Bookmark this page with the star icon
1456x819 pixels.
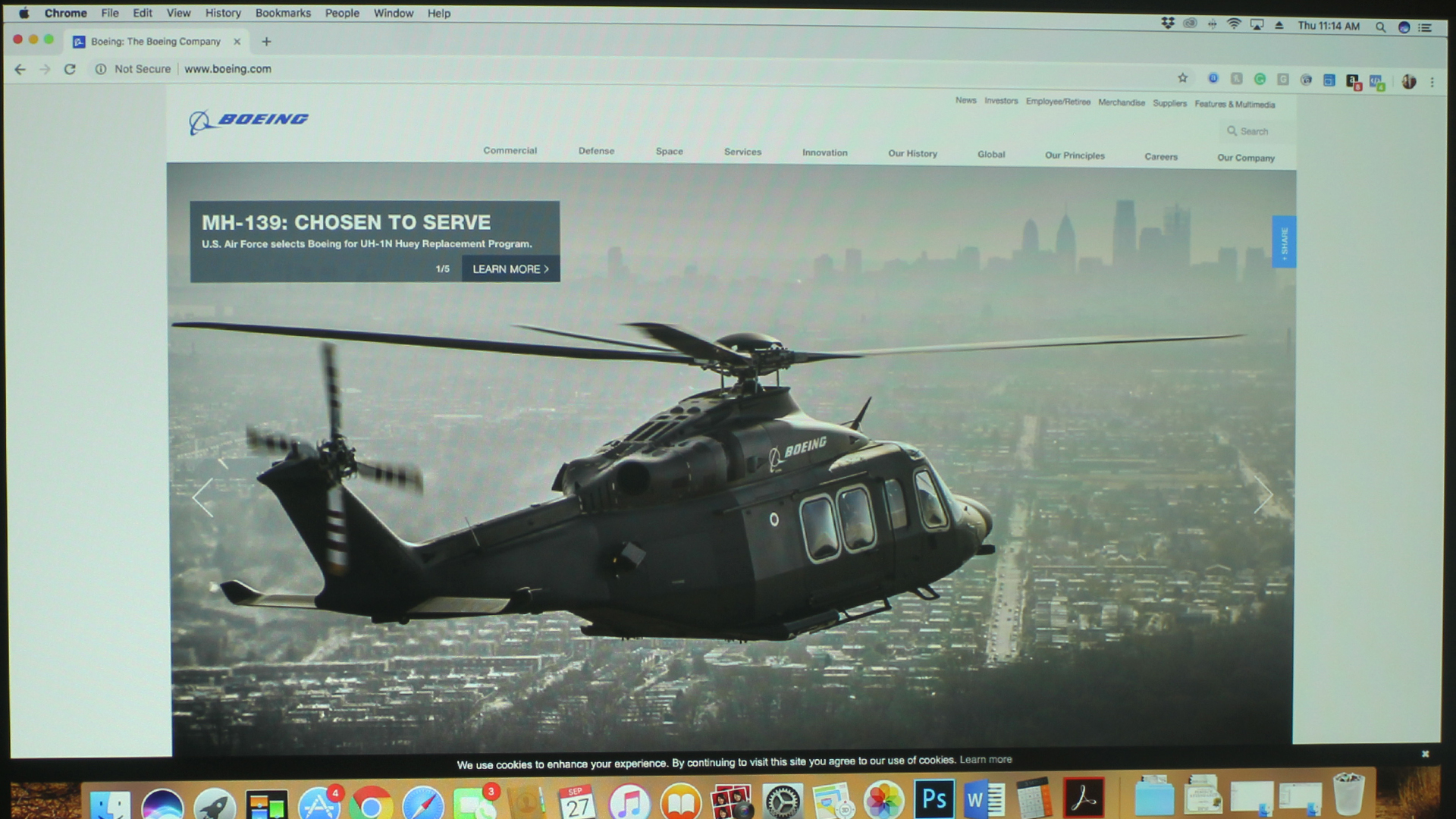click(1182, 77)
